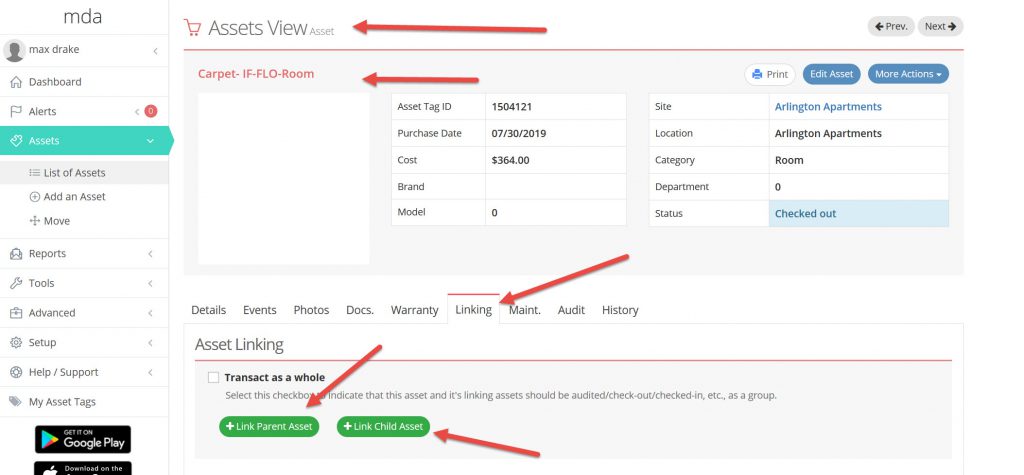Click the Alerts flag icon
The height and width of the screenshot is (475, 1024).
click(x=16, y=112)
